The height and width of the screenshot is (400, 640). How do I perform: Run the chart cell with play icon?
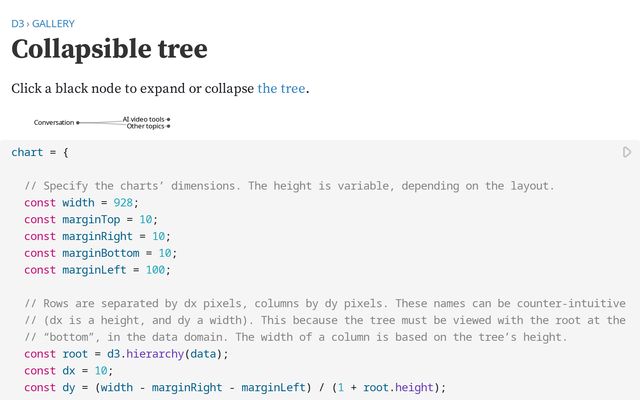[627, 152]
